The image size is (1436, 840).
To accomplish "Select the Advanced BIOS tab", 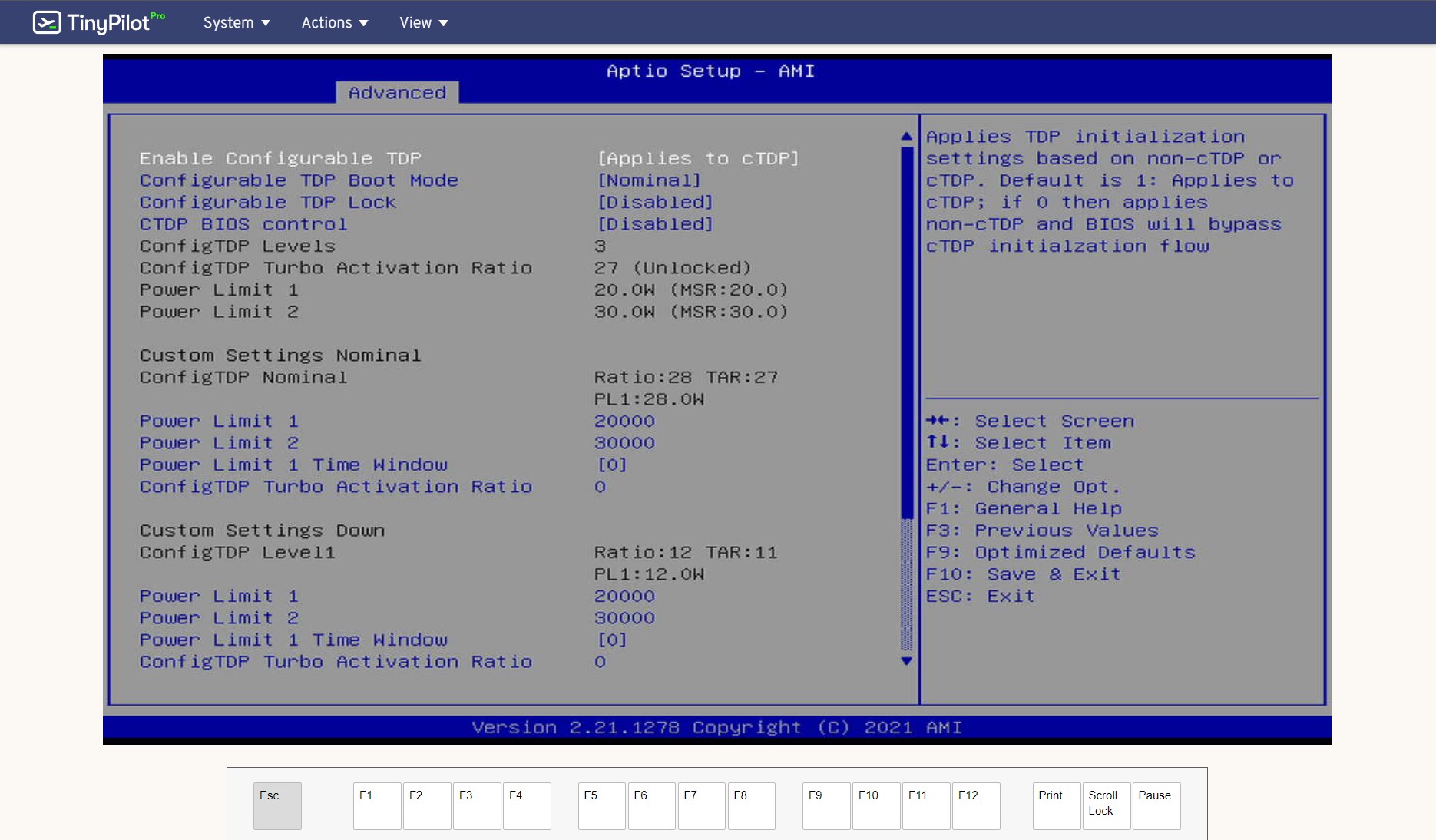I will point(397,93).
